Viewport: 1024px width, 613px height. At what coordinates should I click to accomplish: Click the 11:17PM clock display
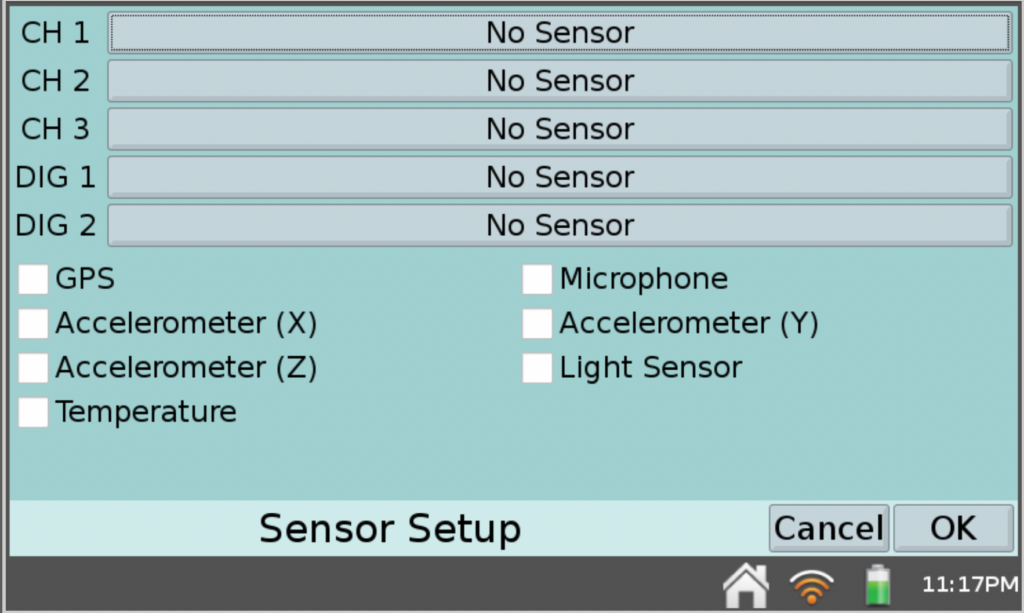pyautogui.click(x=961, y=584)
